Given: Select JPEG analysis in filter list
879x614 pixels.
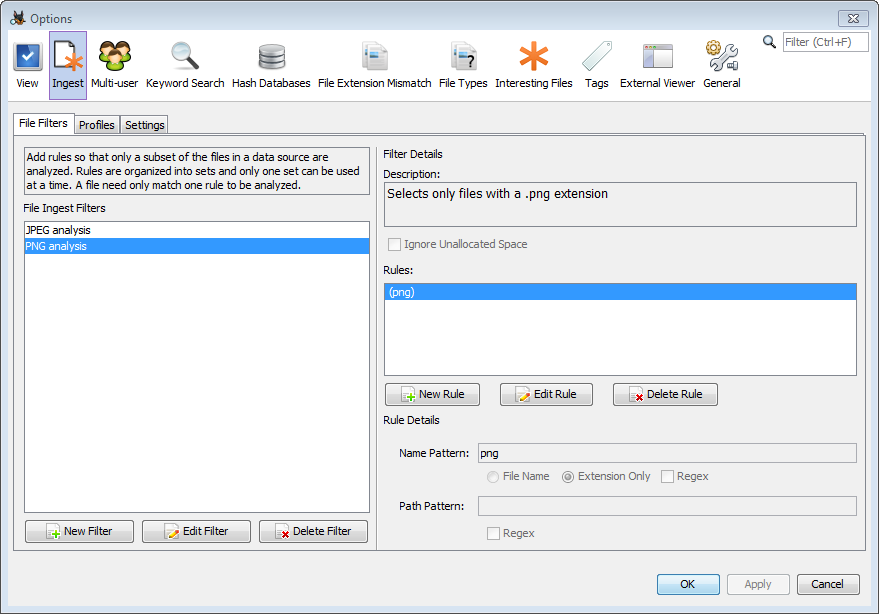Looking at the screenshot, I should click(58, 230).
